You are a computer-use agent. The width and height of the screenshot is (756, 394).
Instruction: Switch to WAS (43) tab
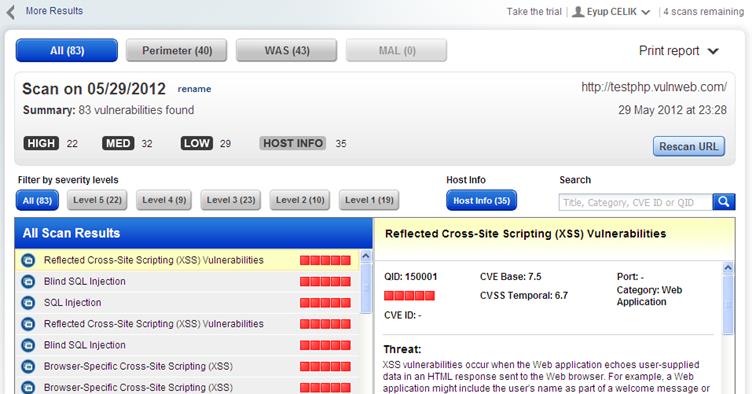coord(286,51)
